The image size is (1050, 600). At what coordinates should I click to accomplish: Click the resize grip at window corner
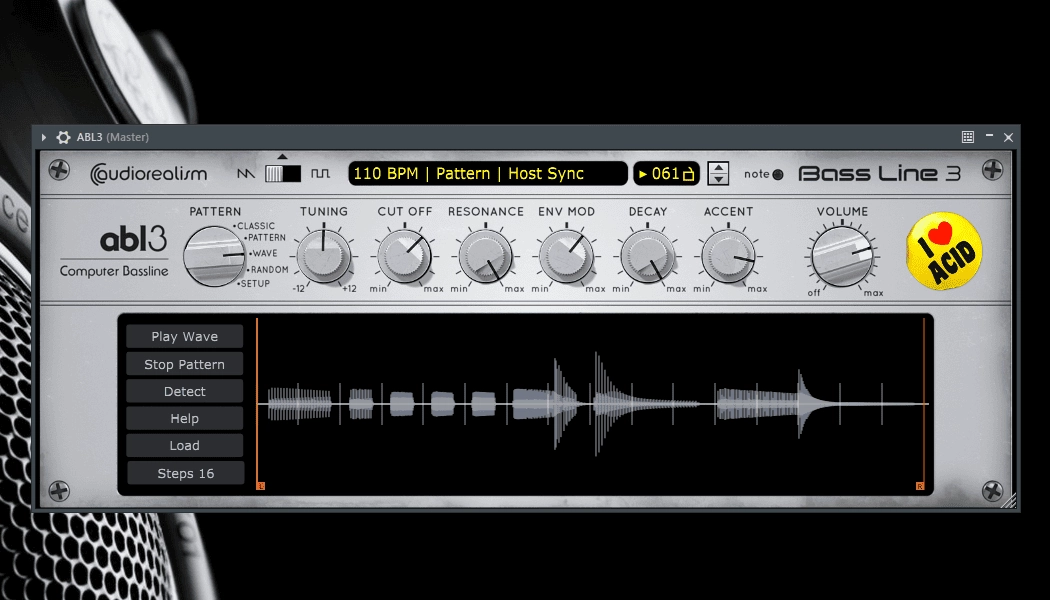pos(1008,501)
